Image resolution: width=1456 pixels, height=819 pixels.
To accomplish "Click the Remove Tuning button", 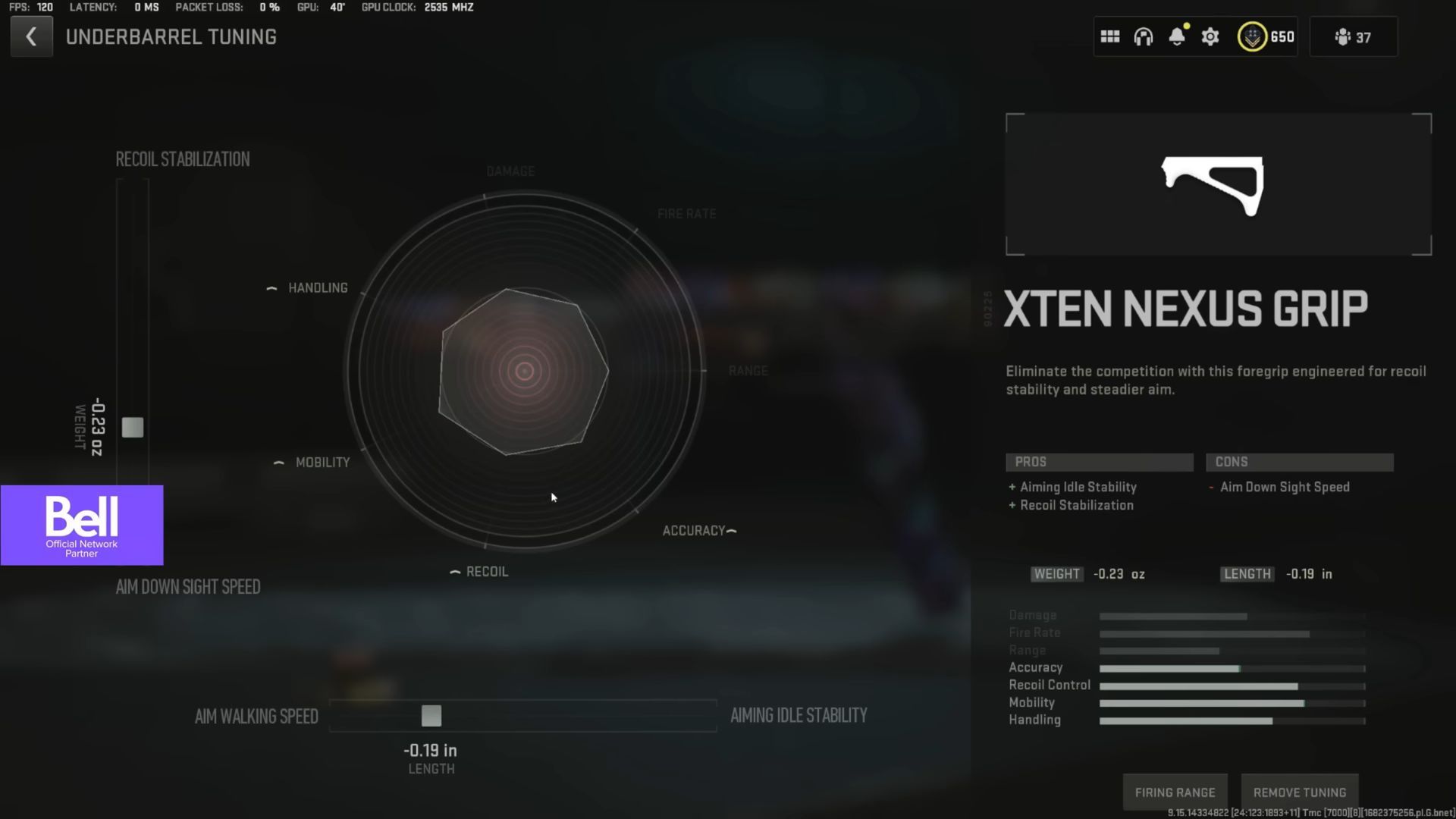I will 1300,792.
